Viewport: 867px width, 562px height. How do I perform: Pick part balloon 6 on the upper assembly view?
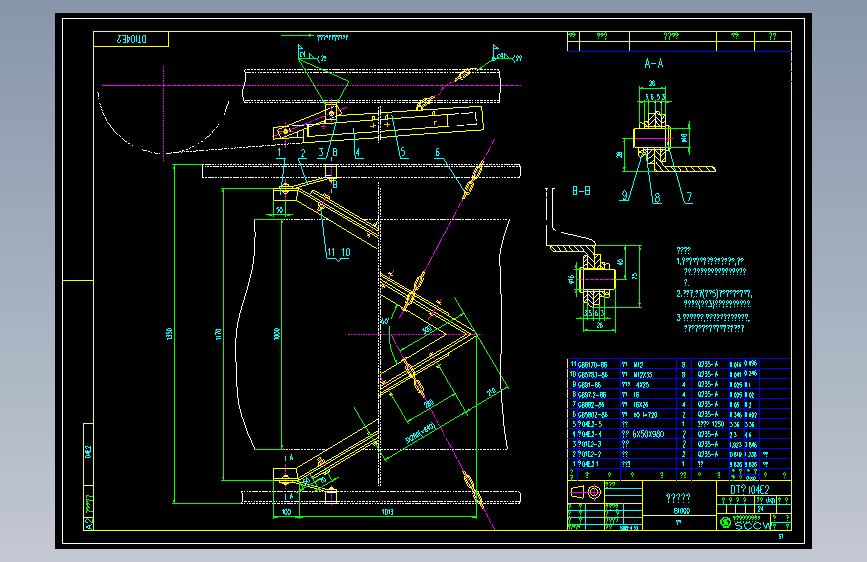pyautogui.click(x=437, y=152)
